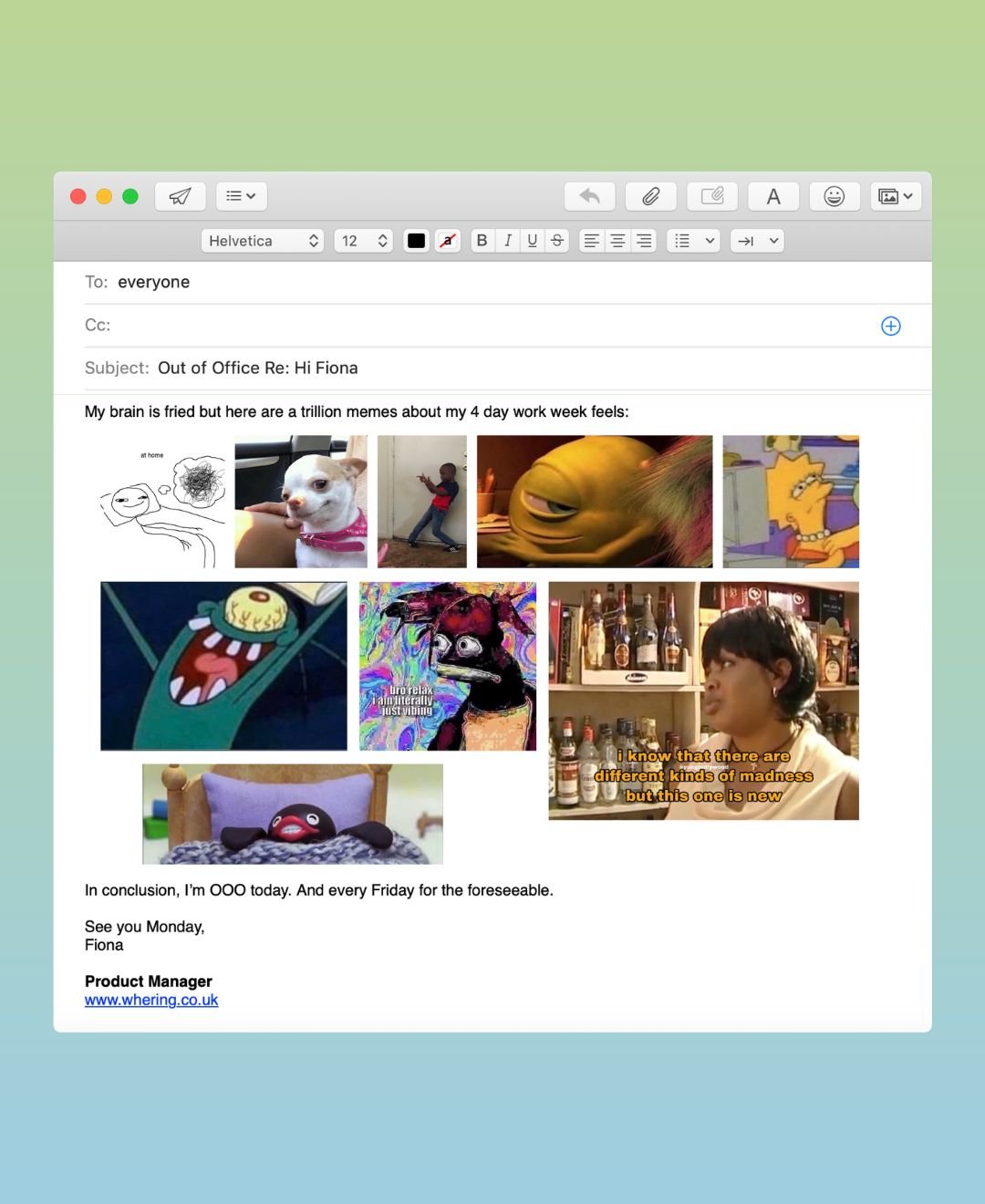Change the font size 12 stepper
This screenshot has width=985, height=1204.
[x=364, y=241]
